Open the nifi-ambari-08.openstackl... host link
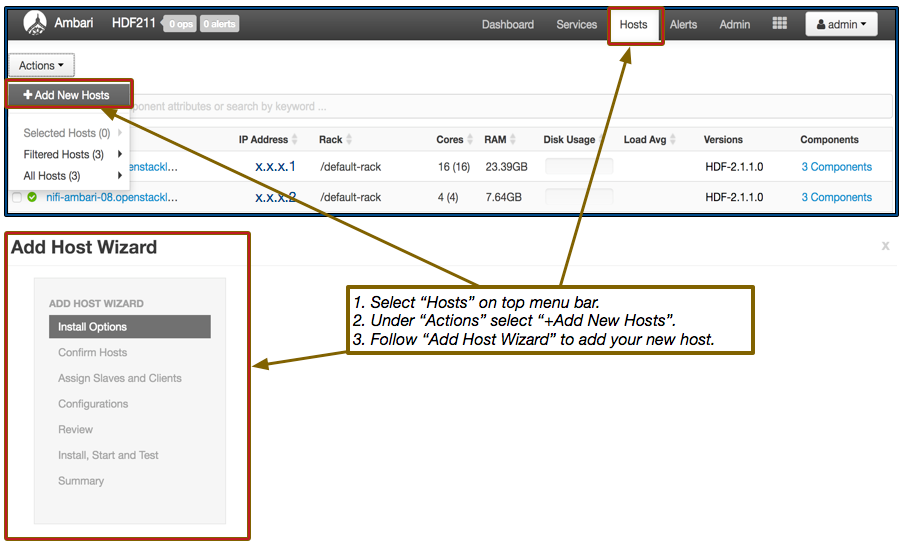The height and width of the screenshot is (547, 904). (112, 197)
